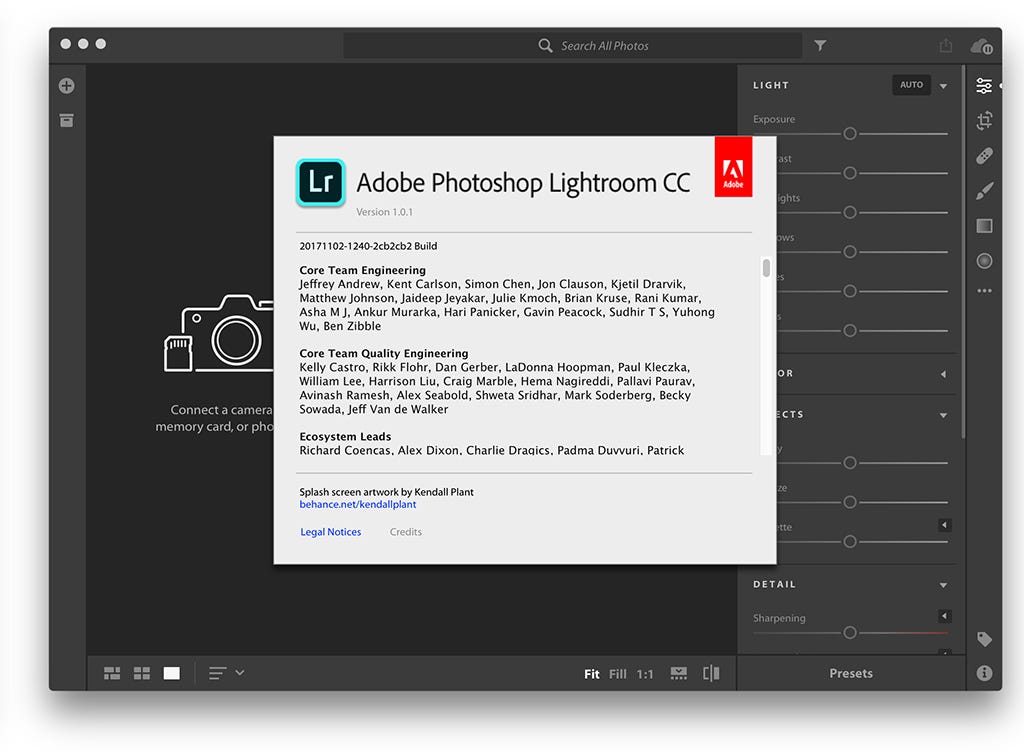Open cloud sync status icon
The image size is (1024, 752).
(x=981, y=46)
